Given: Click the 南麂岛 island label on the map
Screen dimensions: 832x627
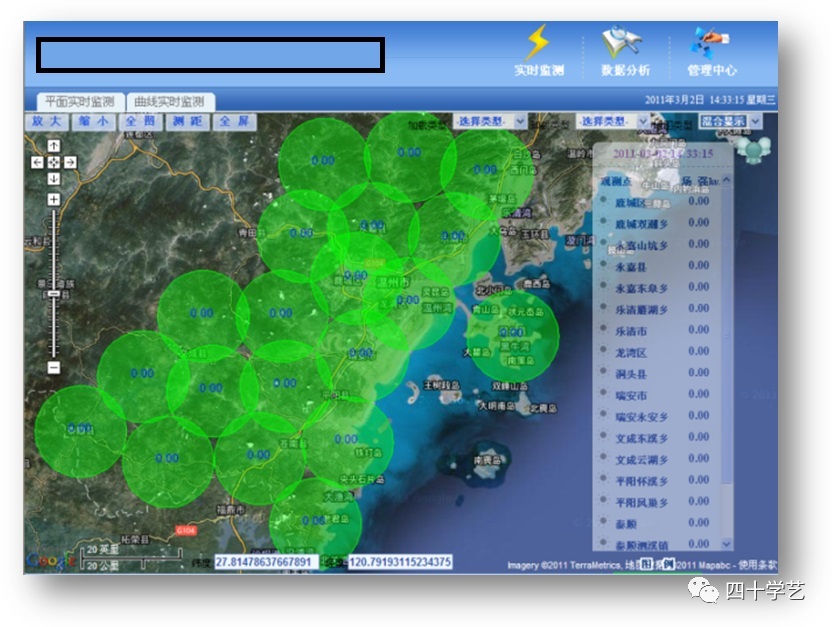Looking at the screenshot, I should click(487, 460).
